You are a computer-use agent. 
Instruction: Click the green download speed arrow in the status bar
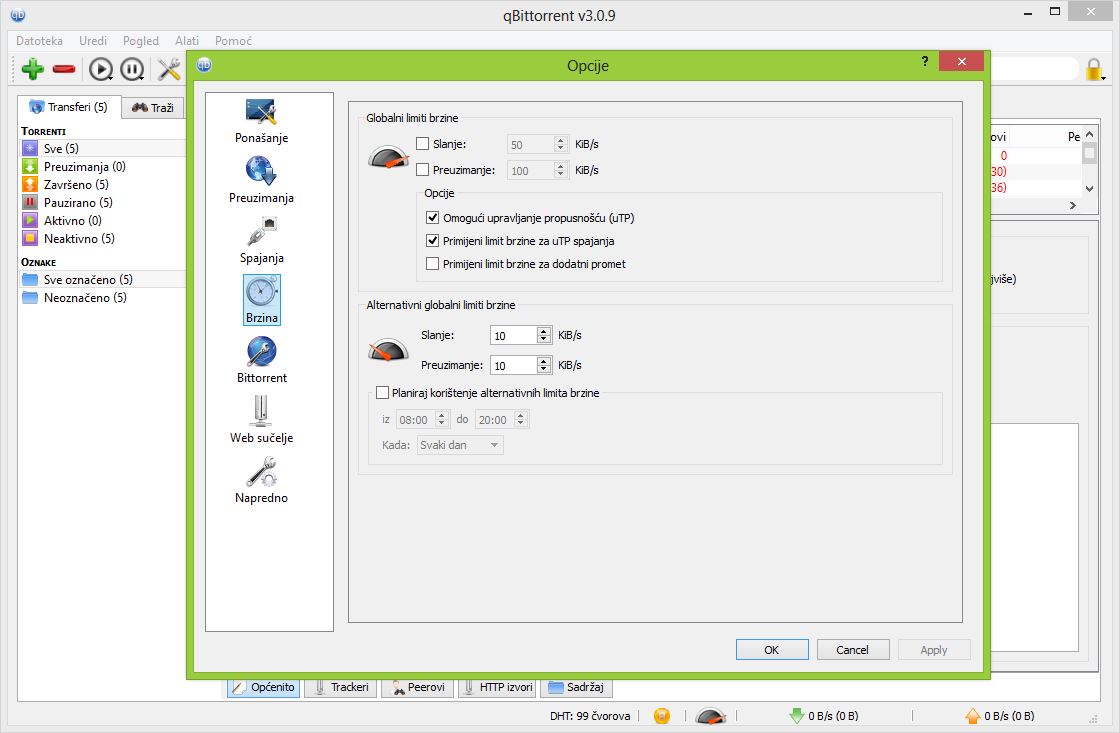pos(796,716)
